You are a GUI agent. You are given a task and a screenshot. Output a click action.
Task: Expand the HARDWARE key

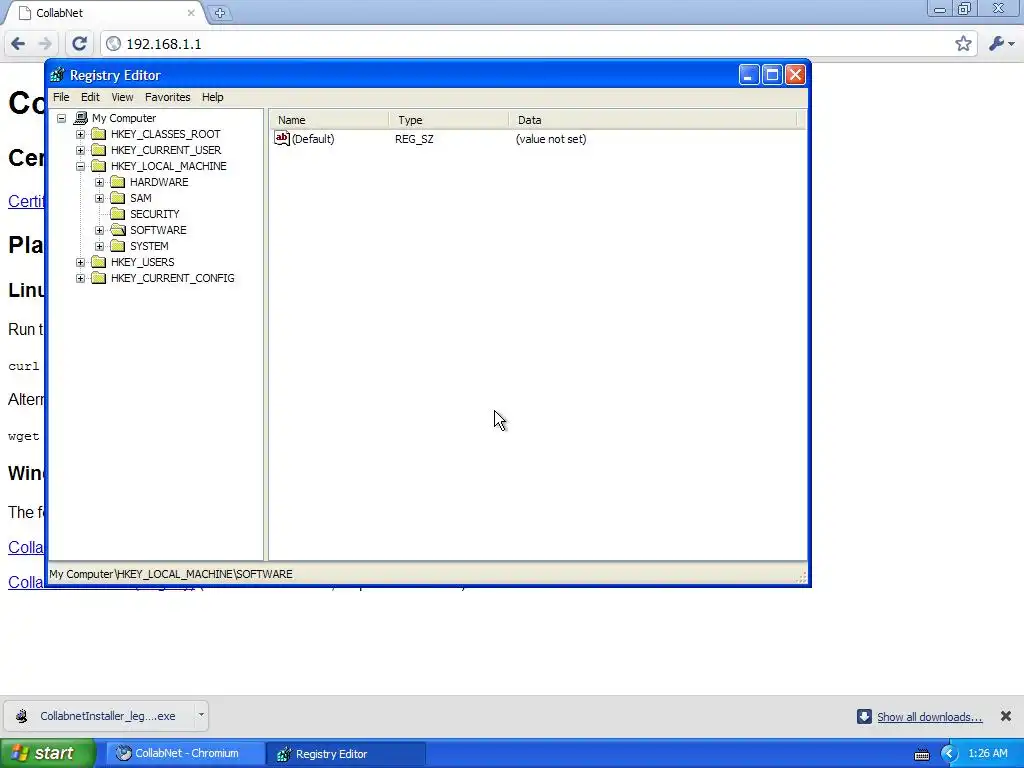point(99,182)
